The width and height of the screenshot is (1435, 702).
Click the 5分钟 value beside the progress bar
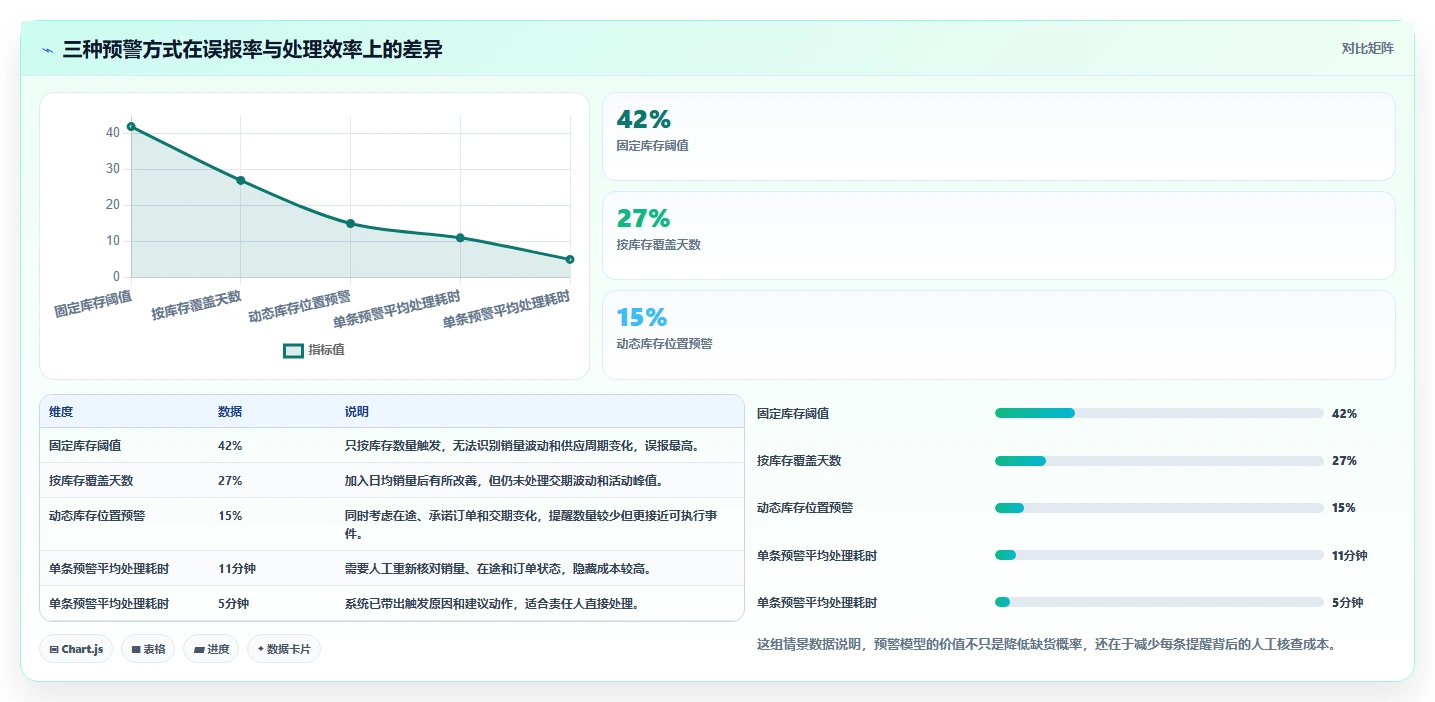tap(1347, 603)
